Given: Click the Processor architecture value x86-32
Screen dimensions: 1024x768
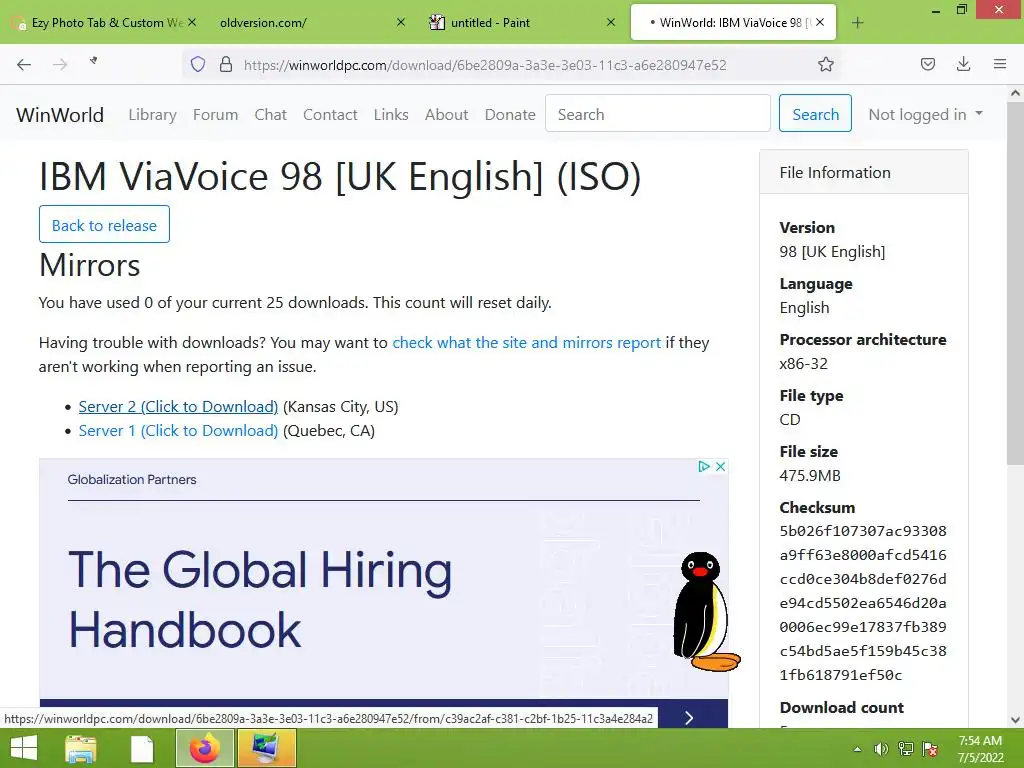Looking at the screenshot, I should tap(803, 363).
